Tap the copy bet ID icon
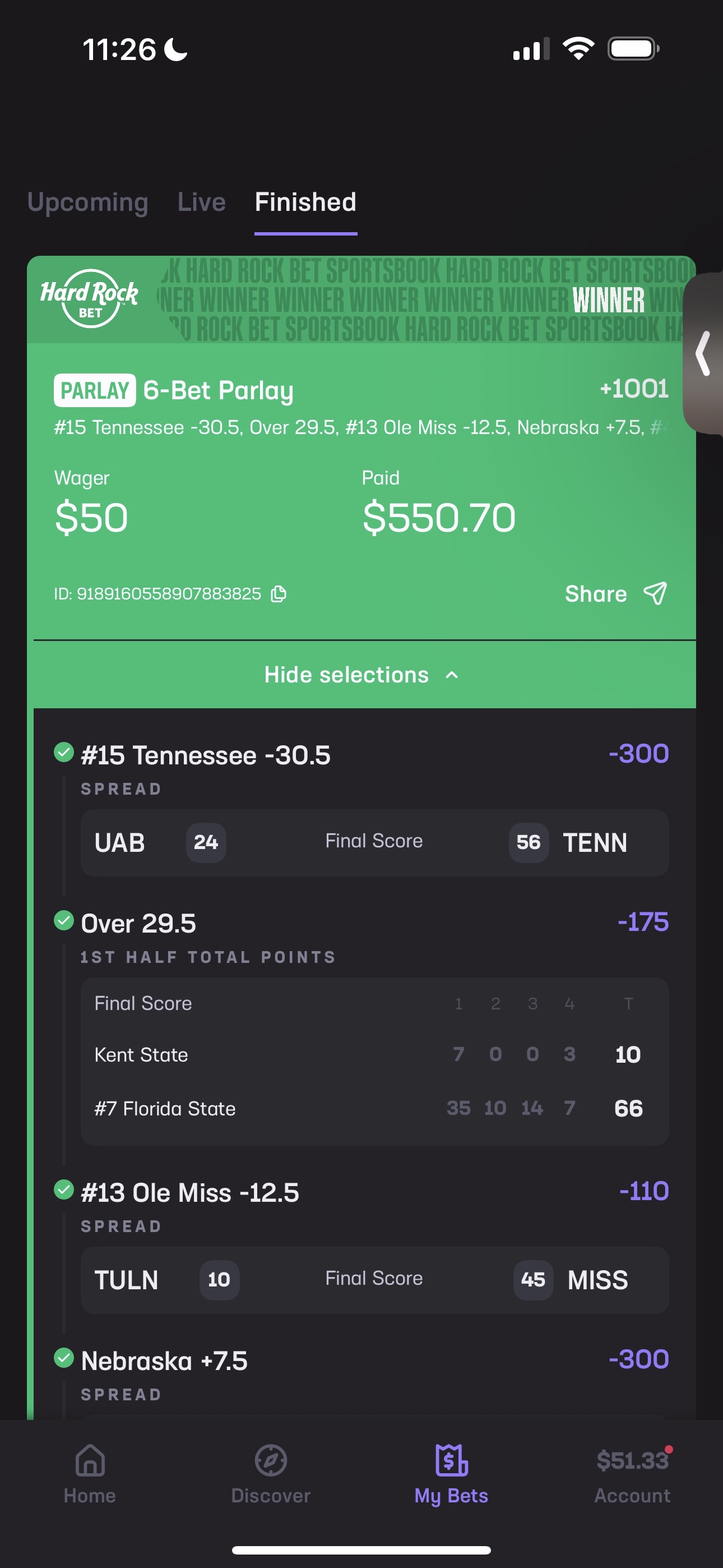Viewport: 723px width, 1568px height. tap(279, 593)
